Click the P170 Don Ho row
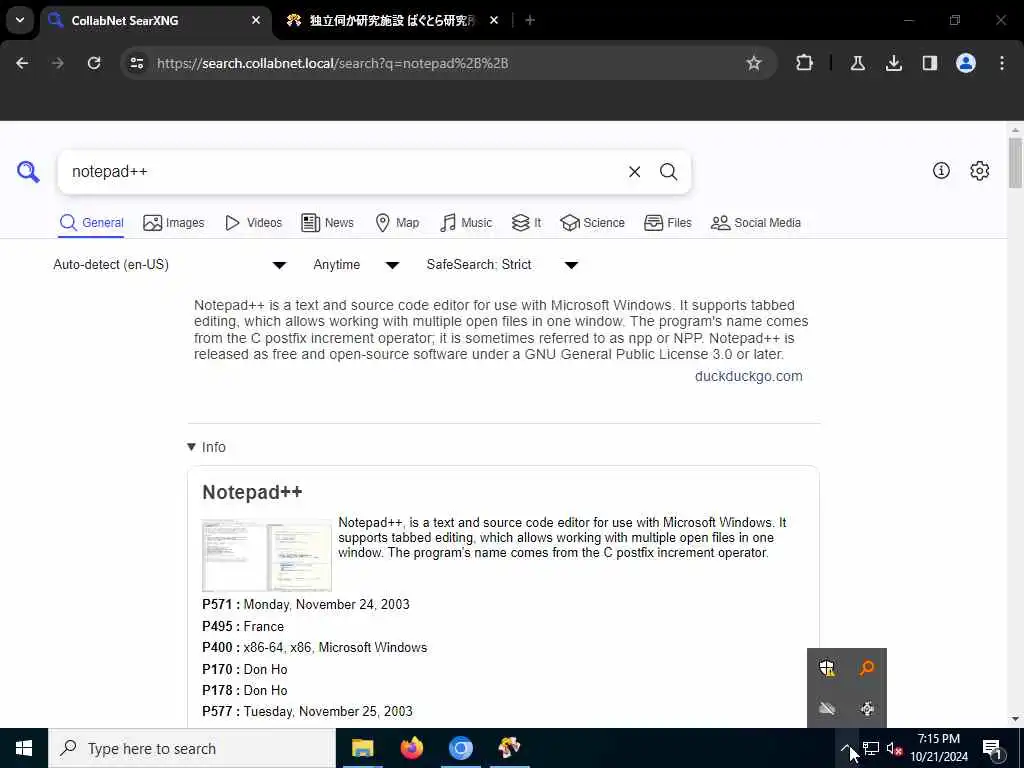1024x768 pixels. 245,669
